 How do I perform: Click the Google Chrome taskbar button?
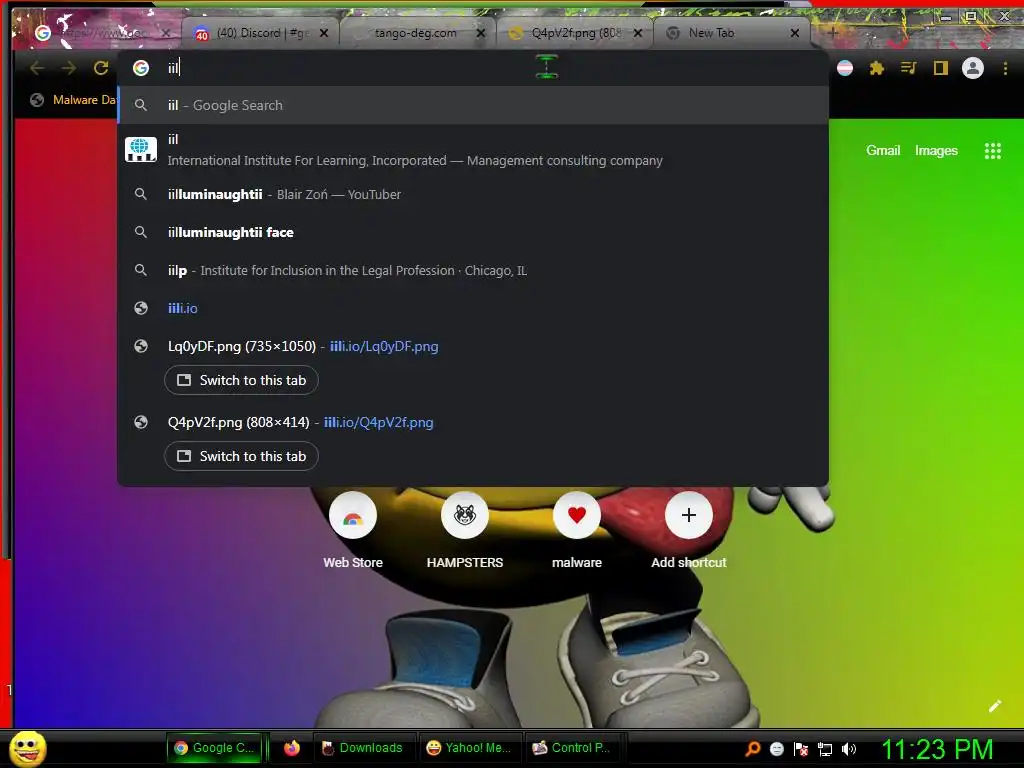point(217,748)
